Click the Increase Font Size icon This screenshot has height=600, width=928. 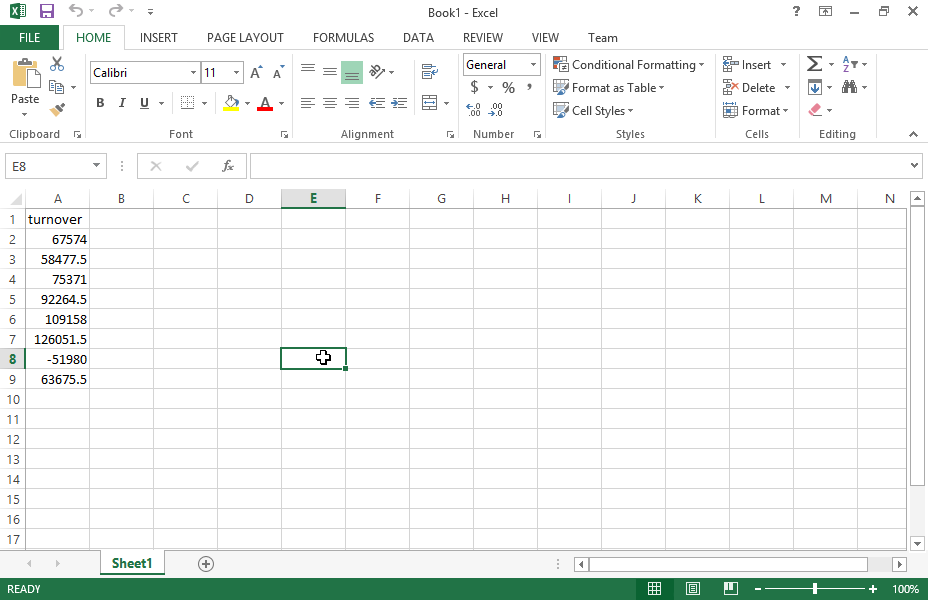click(256, 73)
